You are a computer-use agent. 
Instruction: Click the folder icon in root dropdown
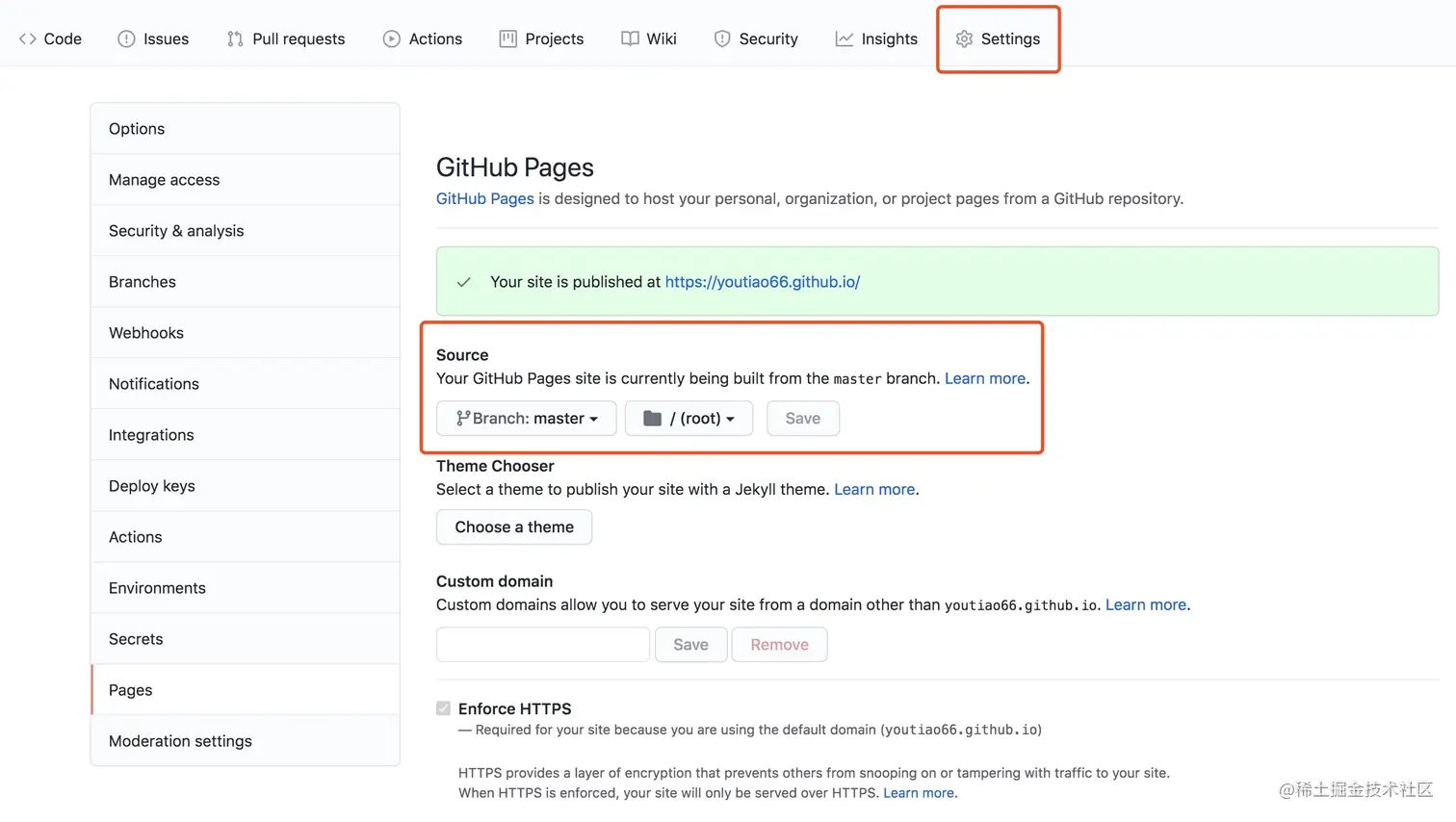(652, 418)
